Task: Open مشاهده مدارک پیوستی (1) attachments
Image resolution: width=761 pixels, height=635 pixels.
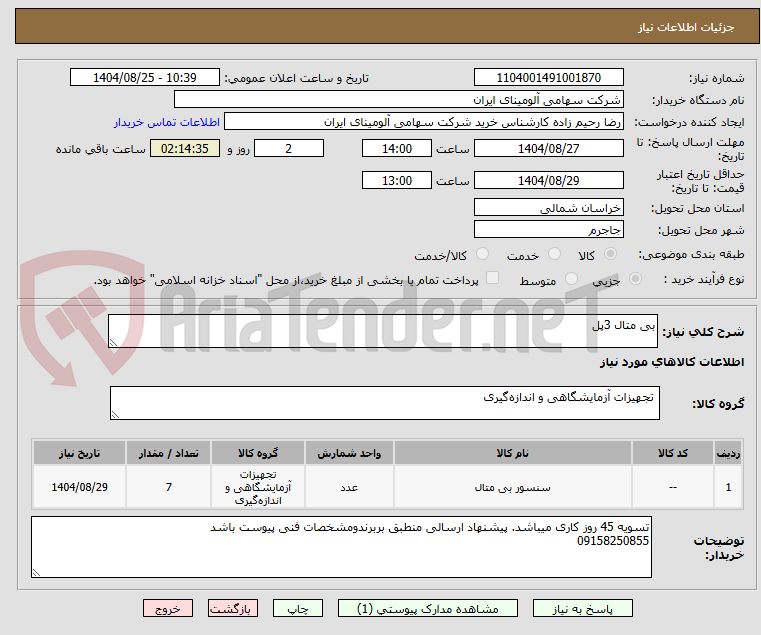Action: (x=428, y=608)
